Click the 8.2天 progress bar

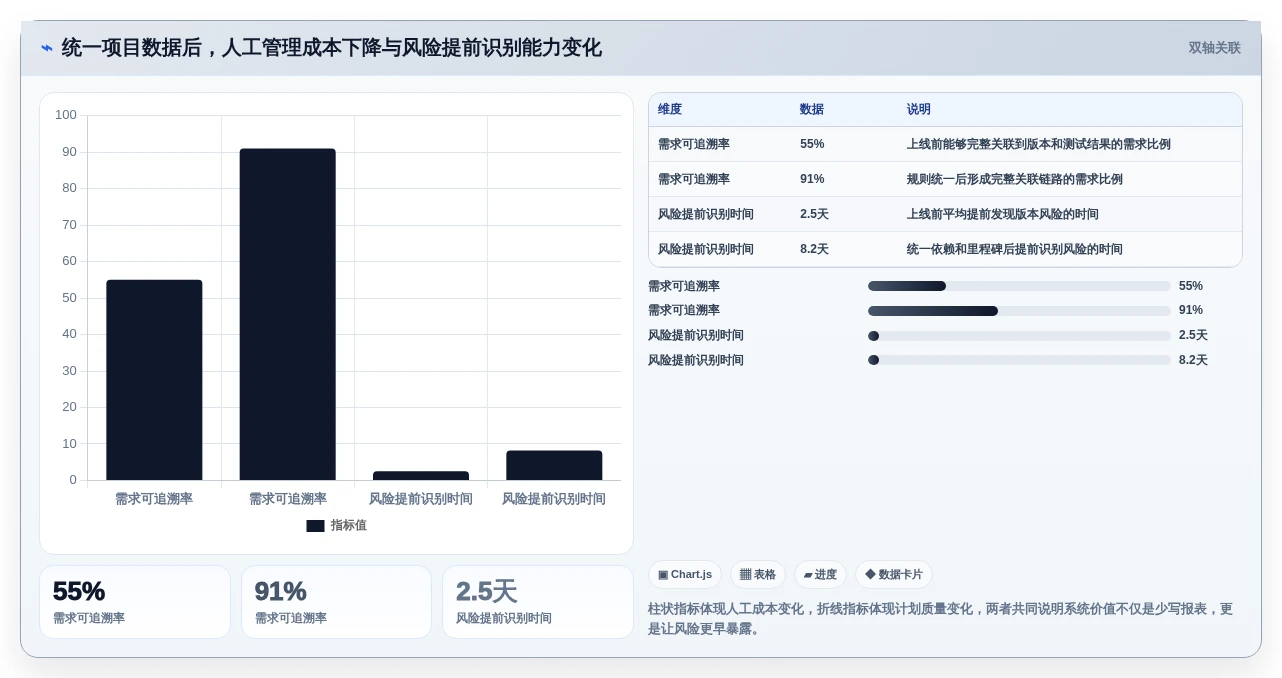point(1019,360)
